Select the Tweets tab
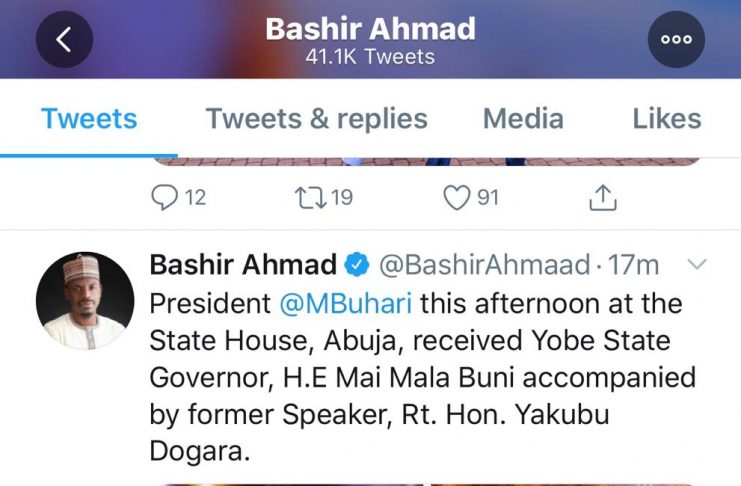741x486 pixels. (x=89, y=119)
